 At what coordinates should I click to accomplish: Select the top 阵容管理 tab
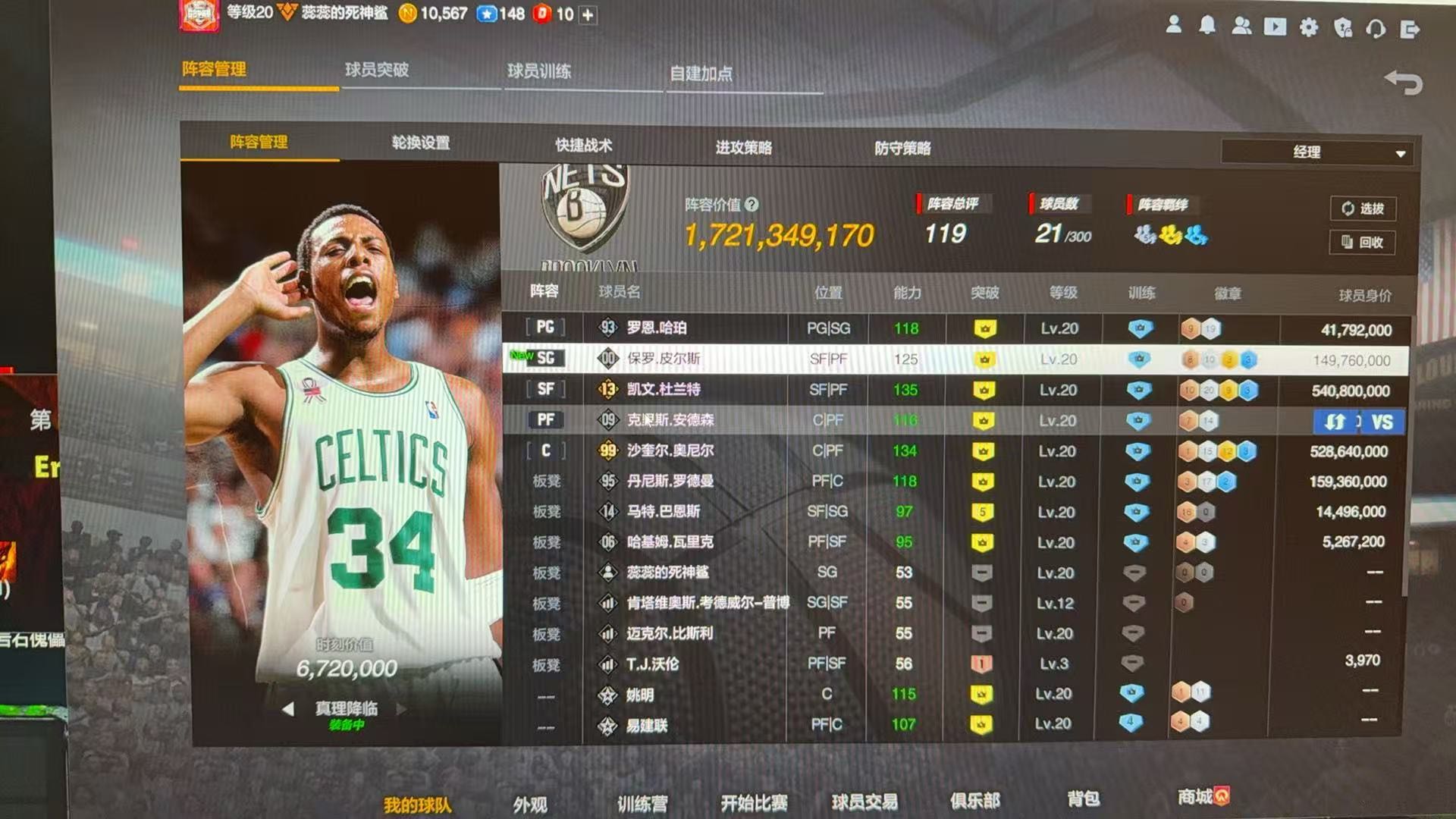coord(214,69)
